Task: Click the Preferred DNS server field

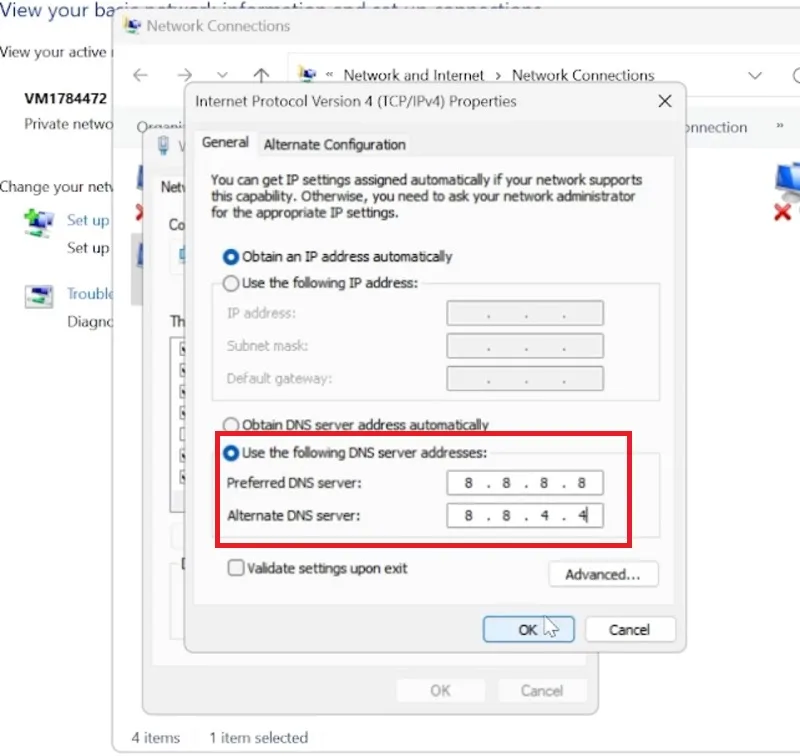Action: click(524, 483)
